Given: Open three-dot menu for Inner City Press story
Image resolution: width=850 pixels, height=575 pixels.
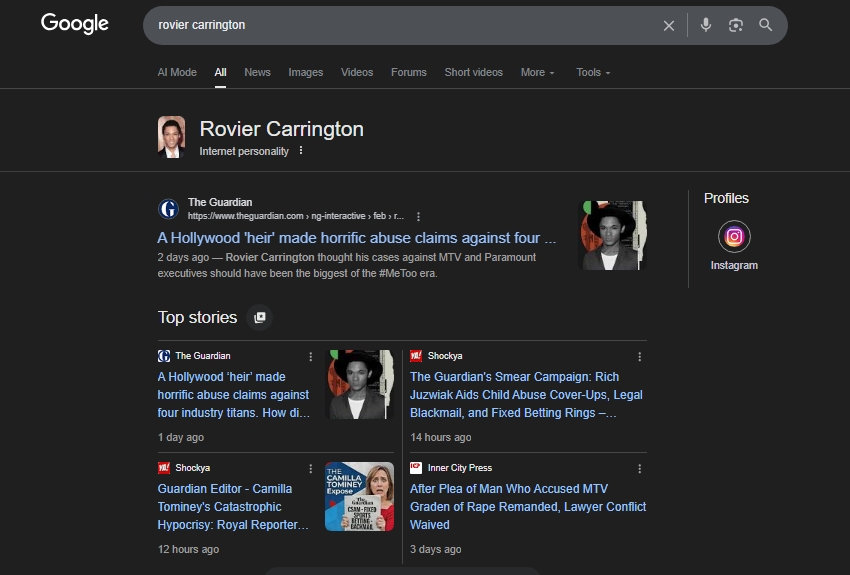Looking at the screenshot, I should pos(640,468).
